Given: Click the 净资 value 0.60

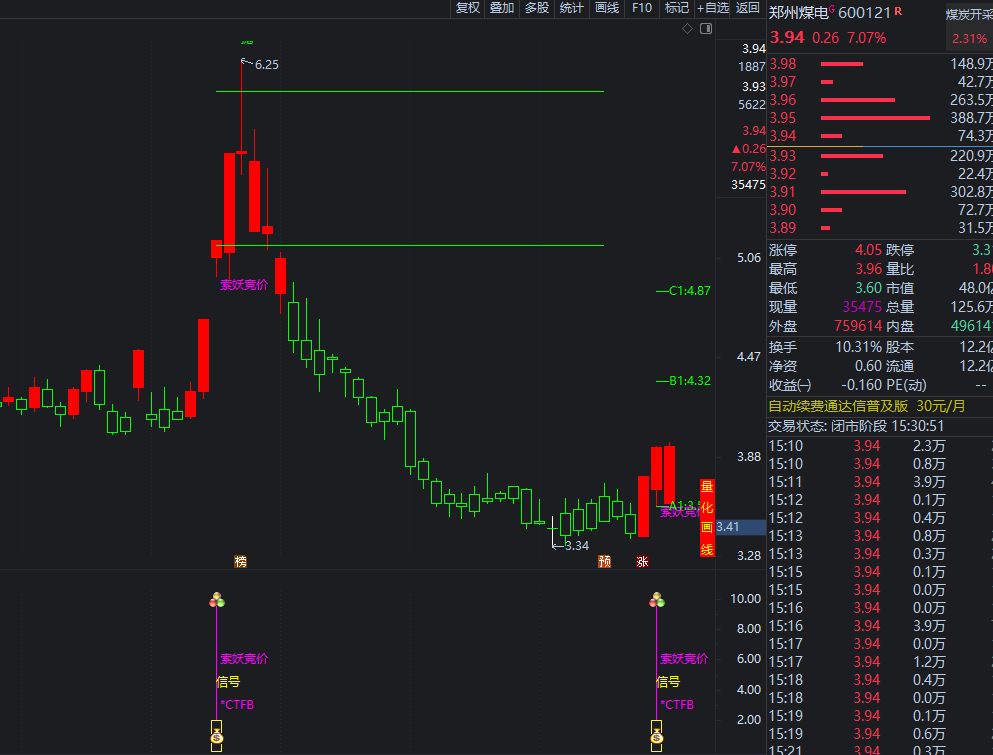Looking at the screenshot, I should [x=868, y=366].
